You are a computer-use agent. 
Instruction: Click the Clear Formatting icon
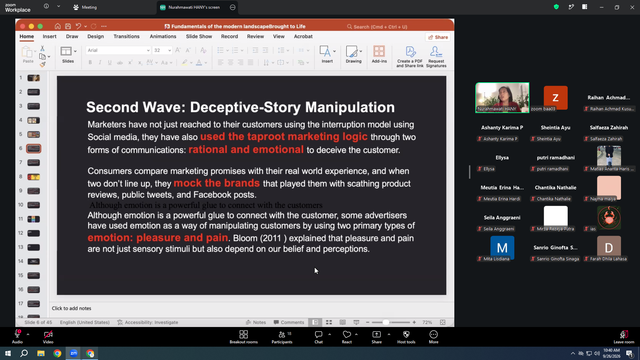point(203,50)
